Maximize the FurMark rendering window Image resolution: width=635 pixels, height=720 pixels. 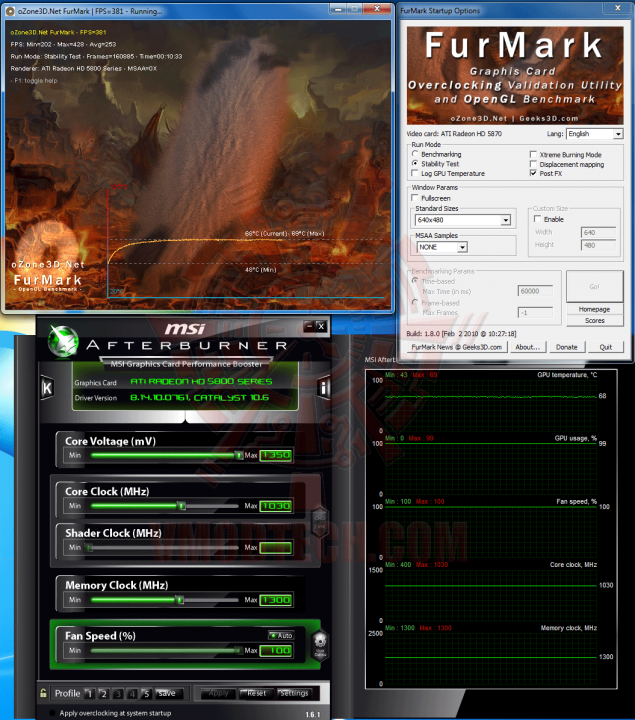354,9
